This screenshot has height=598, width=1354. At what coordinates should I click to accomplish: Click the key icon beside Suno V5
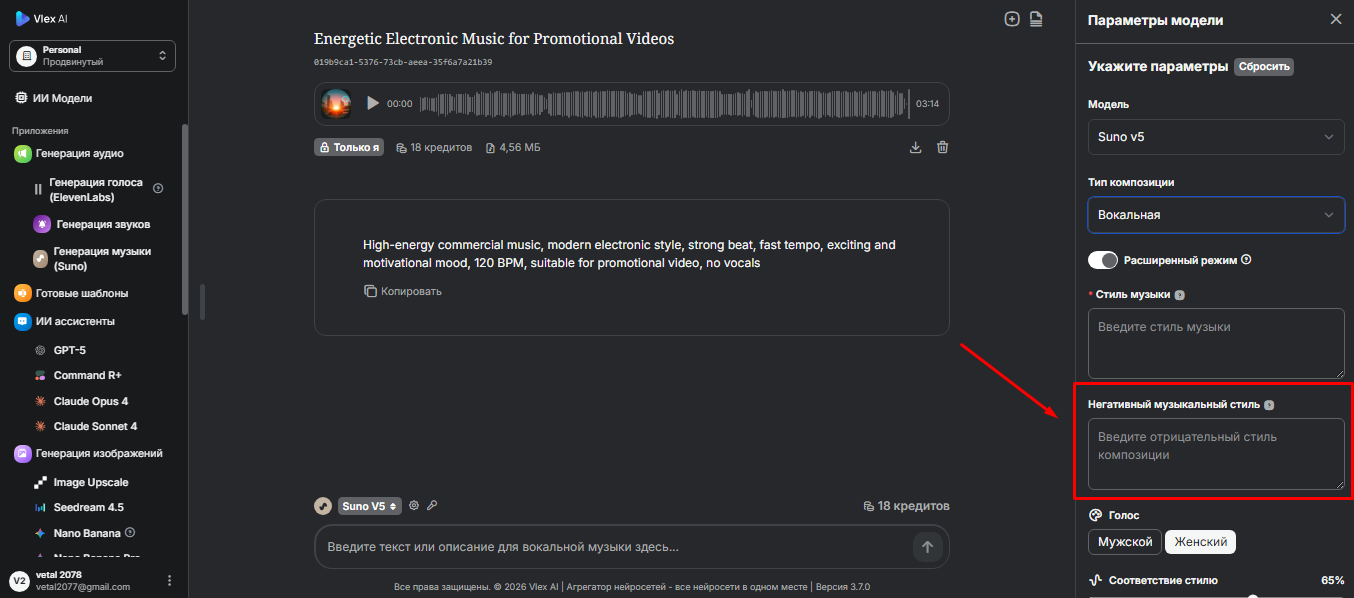432,506
